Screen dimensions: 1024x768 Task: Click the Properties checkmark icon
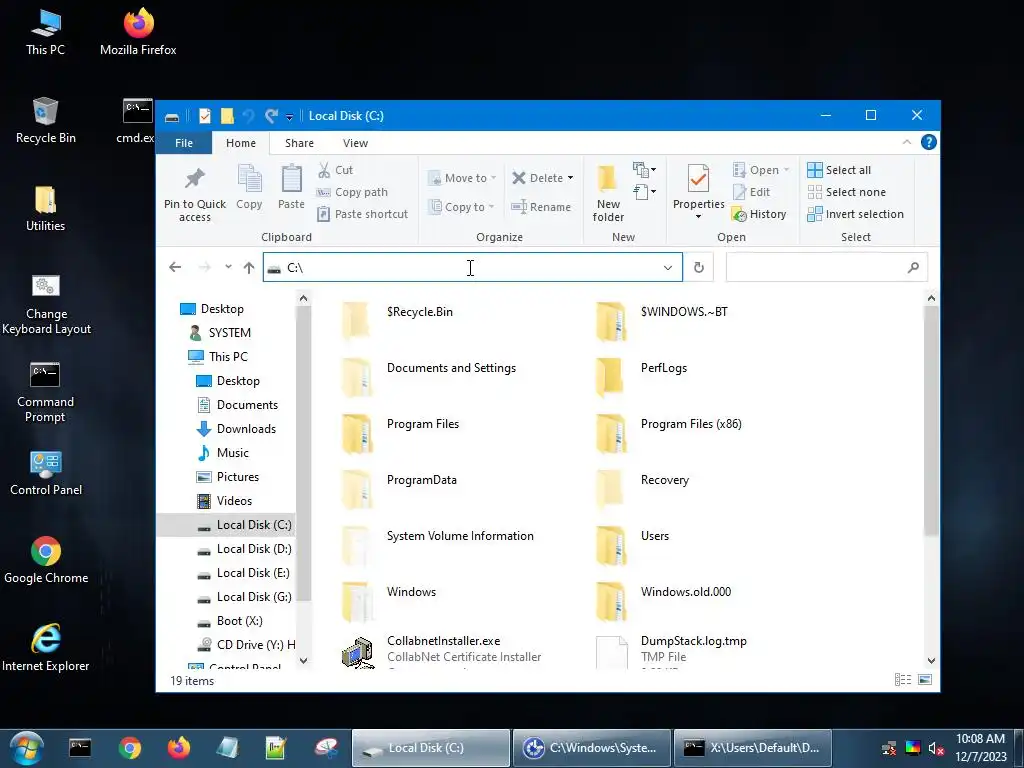coord(698,179)
